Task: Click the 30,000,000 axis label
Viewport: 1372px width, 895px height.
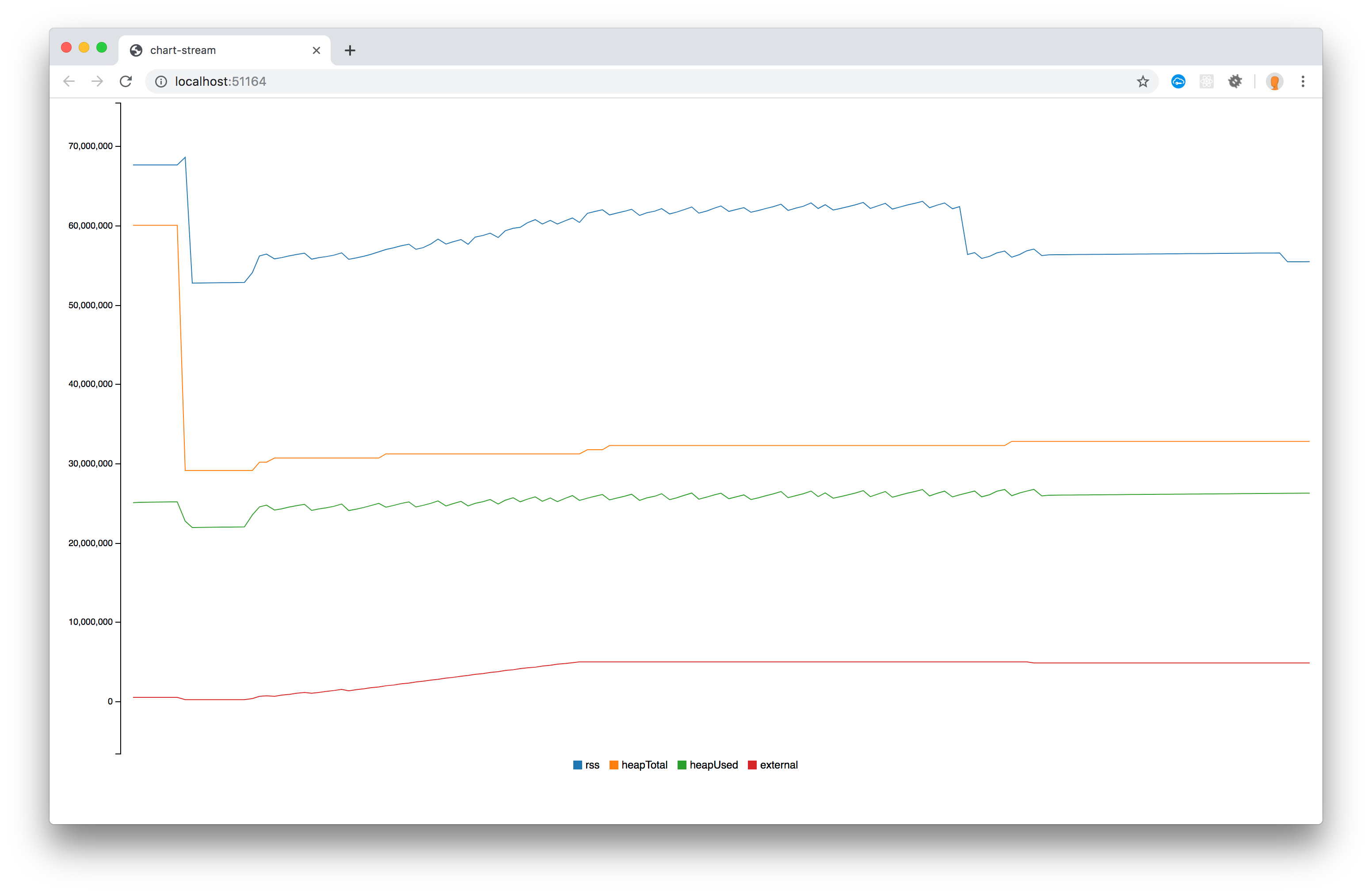Action: (x=91, y=463)
